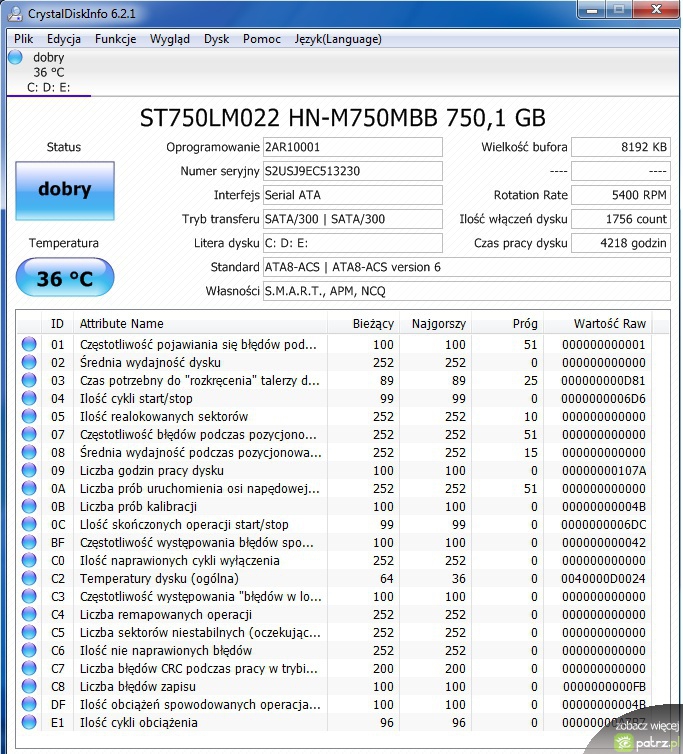Click the 36 °C temperature button
Viewport: 683px width, 754px height.
(x=64, y=278)
